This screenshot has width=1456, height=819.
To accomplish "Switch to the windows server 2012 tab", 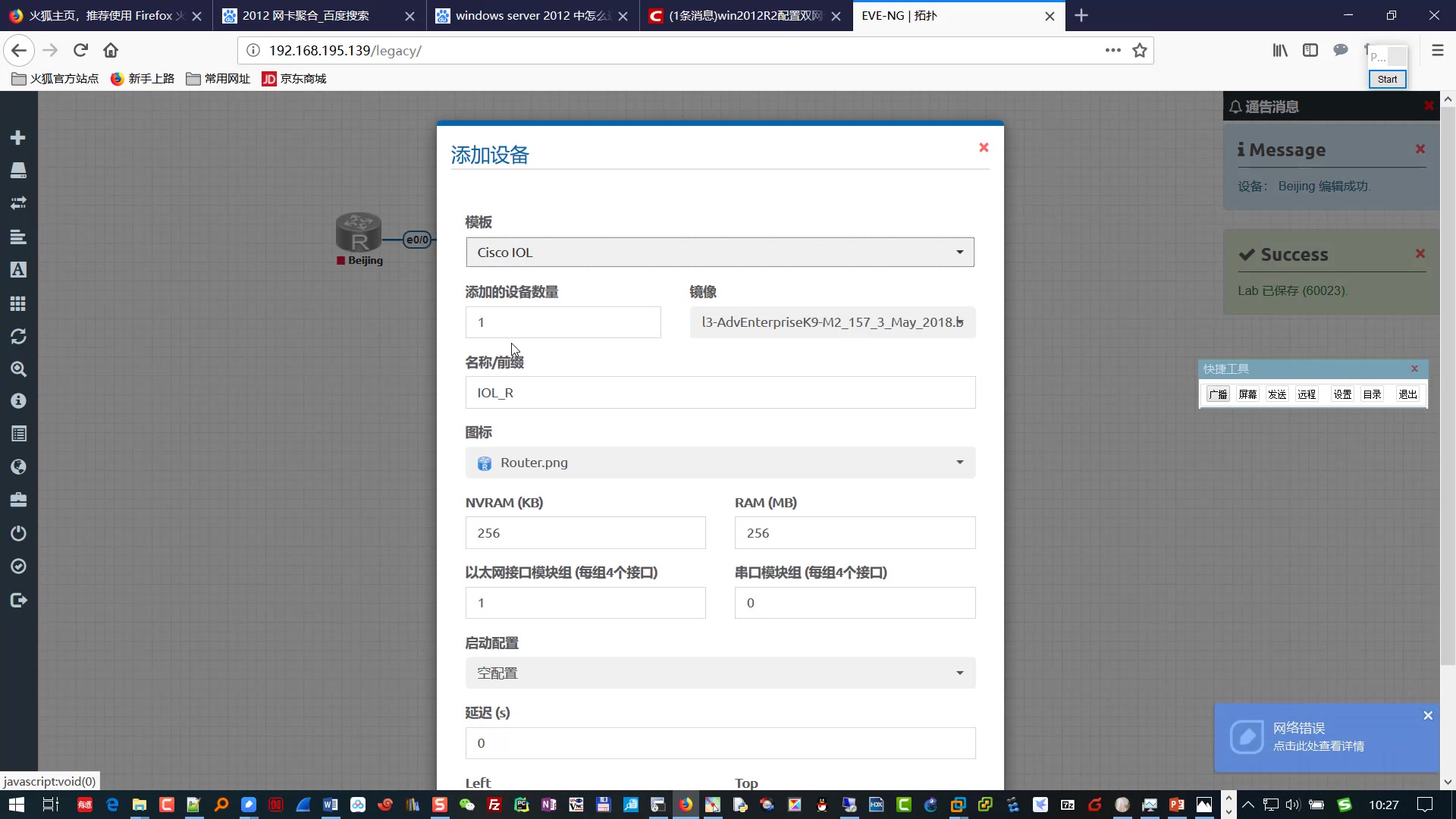I will (x=532, y=15).
